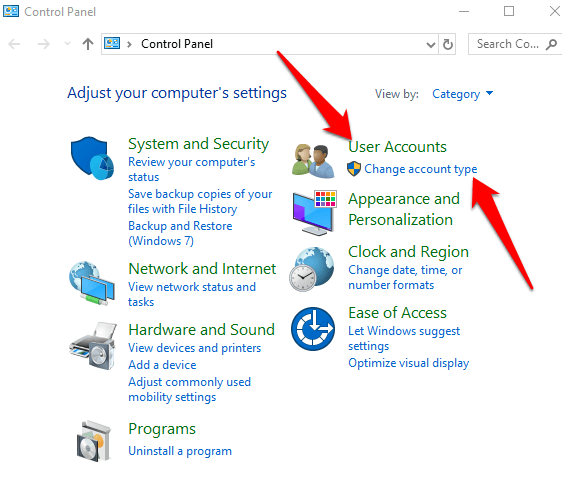Click the Ease of Access icon

tap(313, 329)
